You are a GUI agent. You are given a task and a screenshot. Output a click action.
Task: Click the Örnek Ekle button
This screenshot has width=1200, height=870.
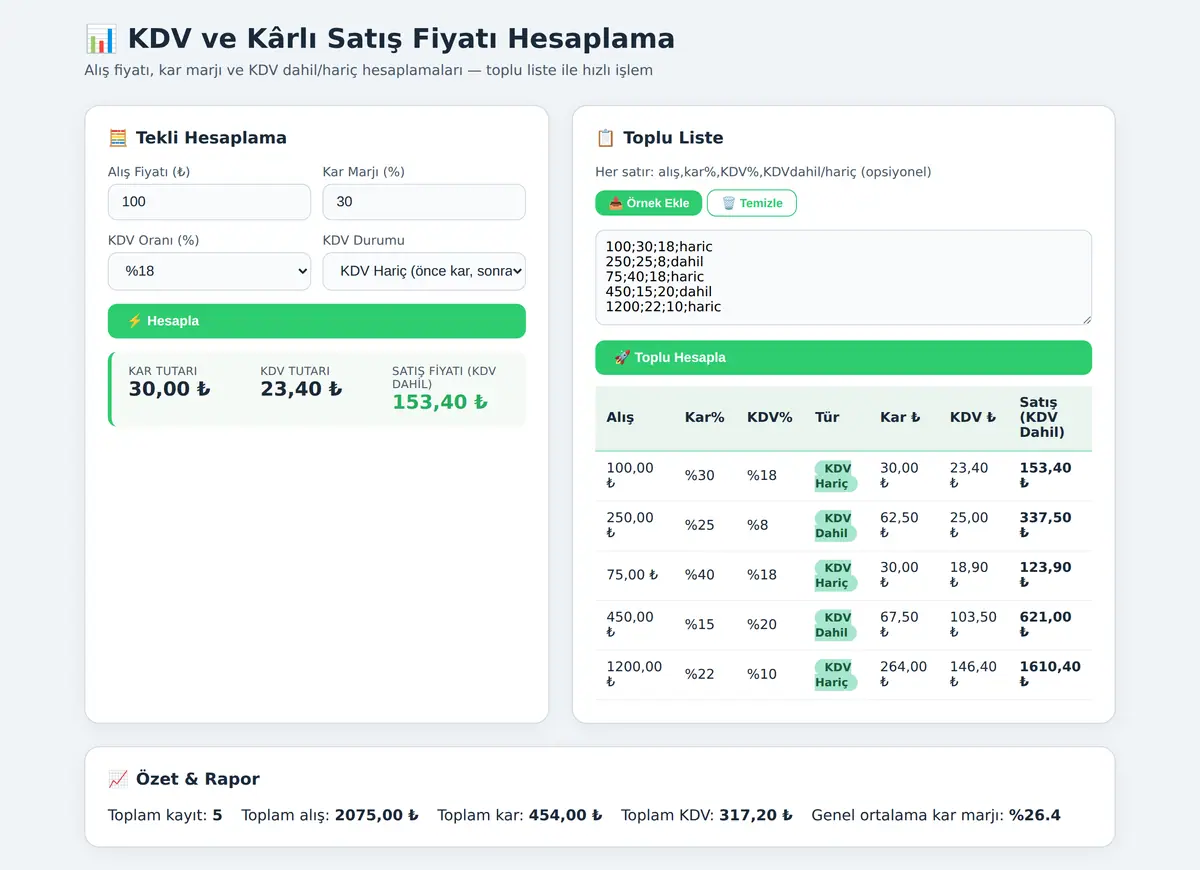coord(648,203)
